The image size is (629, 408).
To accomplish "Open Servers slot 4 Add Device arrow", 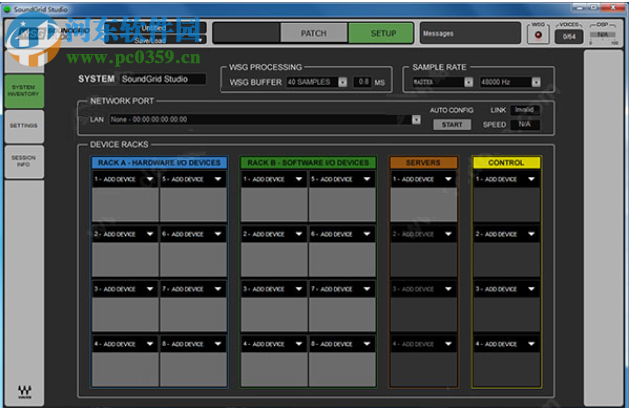I will pos(448,344).
